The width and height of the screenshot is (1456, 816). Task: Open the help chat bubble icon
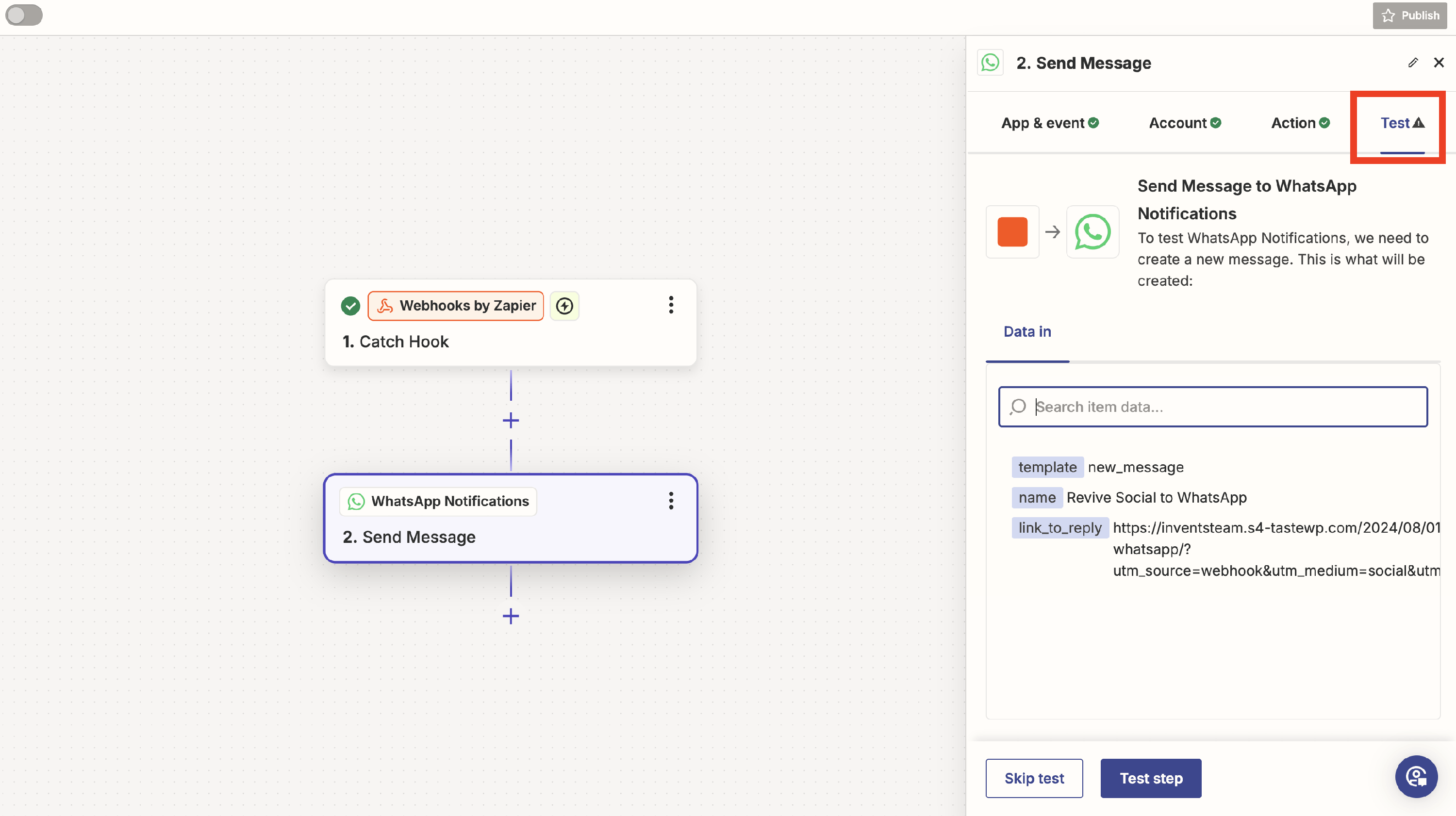tap(1416, 776)
